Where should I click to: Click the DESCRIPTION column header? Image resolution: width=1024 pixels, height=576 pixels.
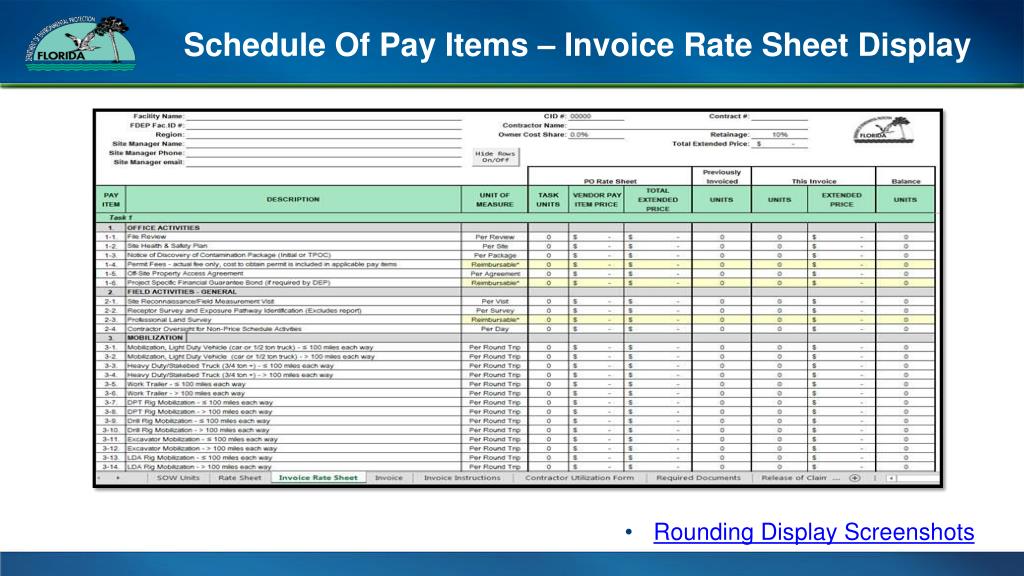(x=293, y=199)
